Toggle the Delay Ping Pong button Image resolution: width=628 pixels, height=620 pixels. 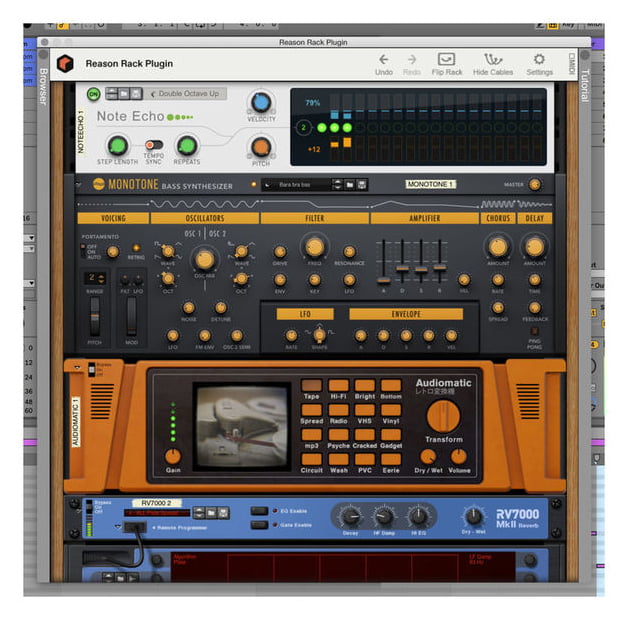click(x=534, y=332)
